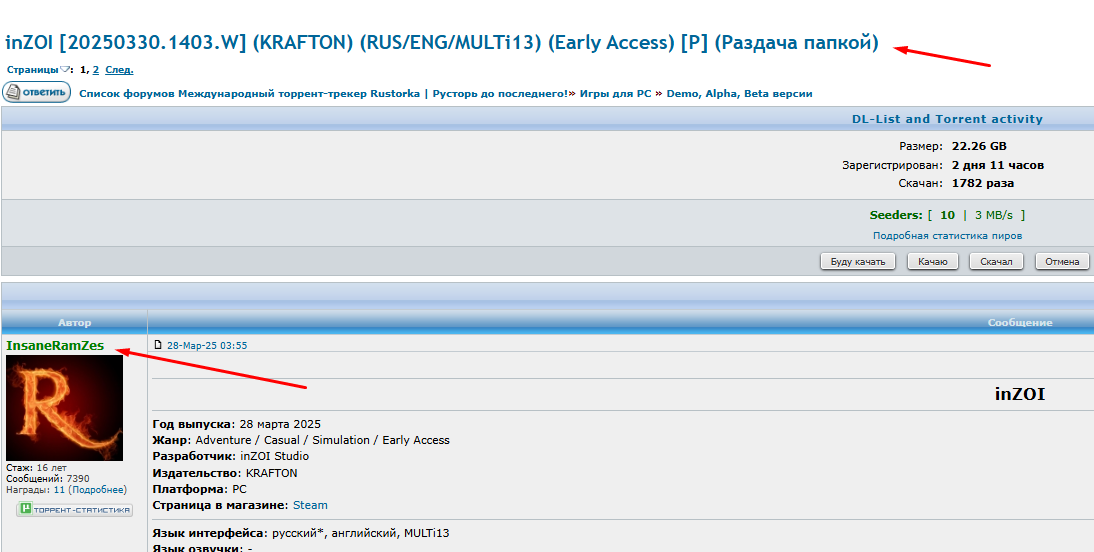The image size is (1094, 552).
Task: Select the 2 дня 11 часов registered value
Action: [998, 165]
